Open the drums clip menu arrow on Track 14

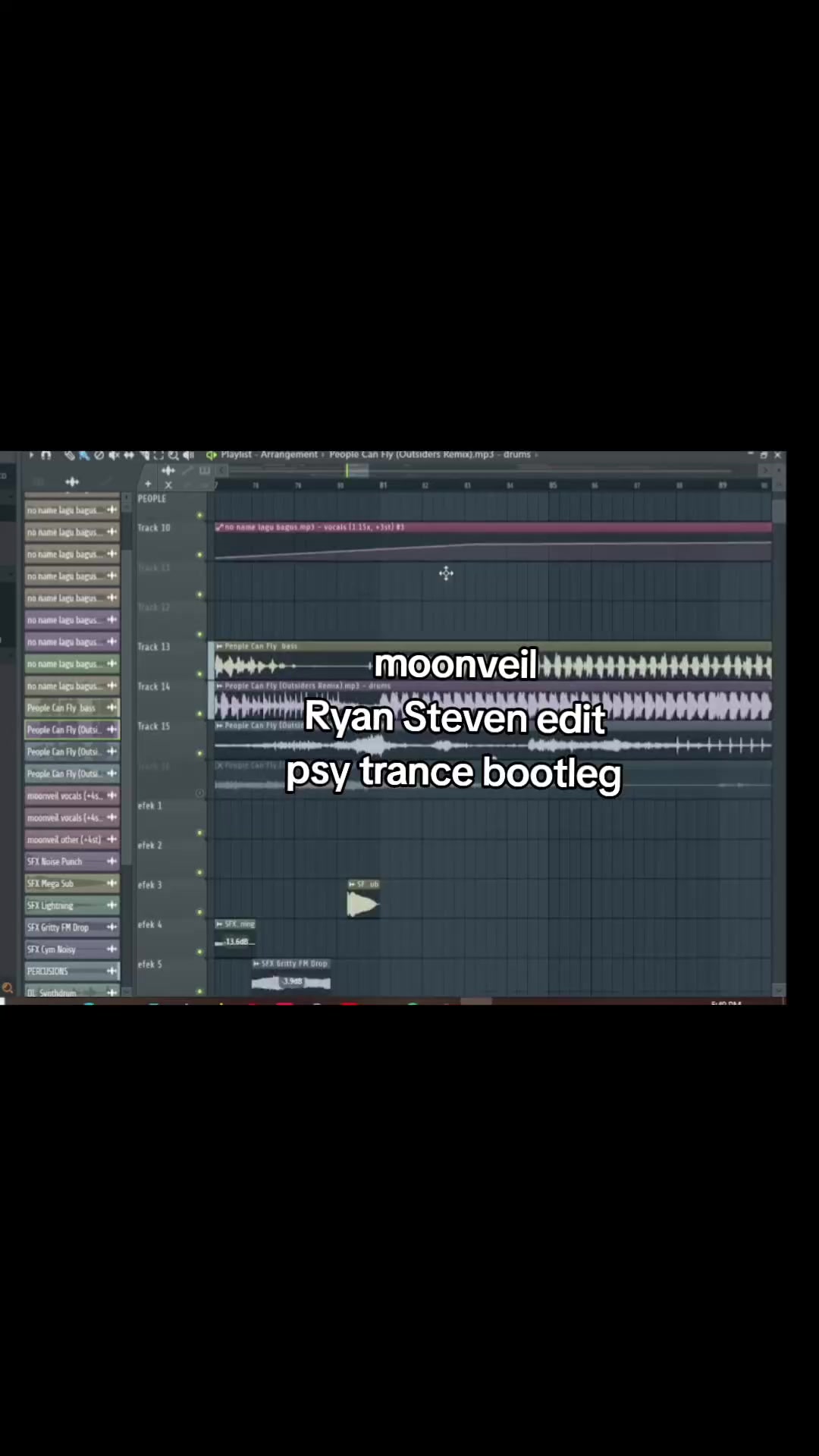coord(219,686)
